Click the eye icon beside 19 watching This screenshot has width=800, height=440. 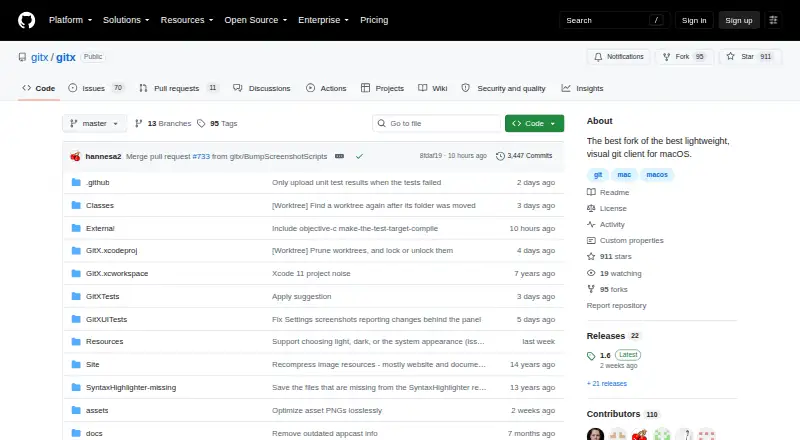[591, 273]
